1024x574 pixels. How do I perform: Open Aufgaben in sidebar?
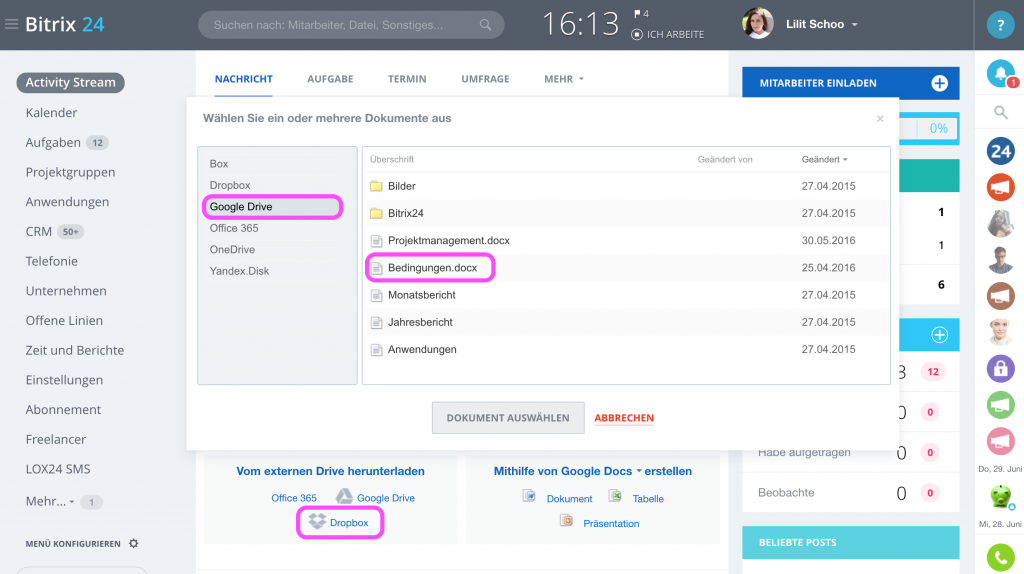pyautogui.click(x=53, y=142)
